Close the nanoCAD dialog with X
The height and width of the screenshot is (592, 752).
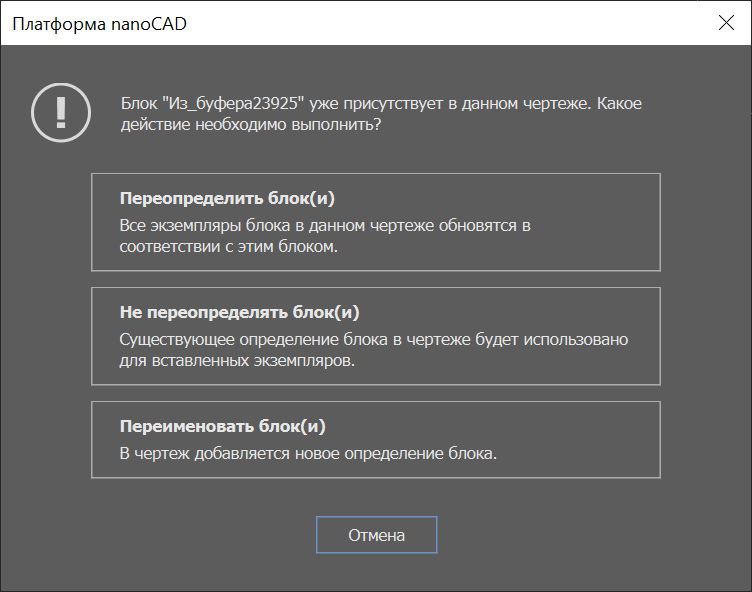tap(726, 23)
